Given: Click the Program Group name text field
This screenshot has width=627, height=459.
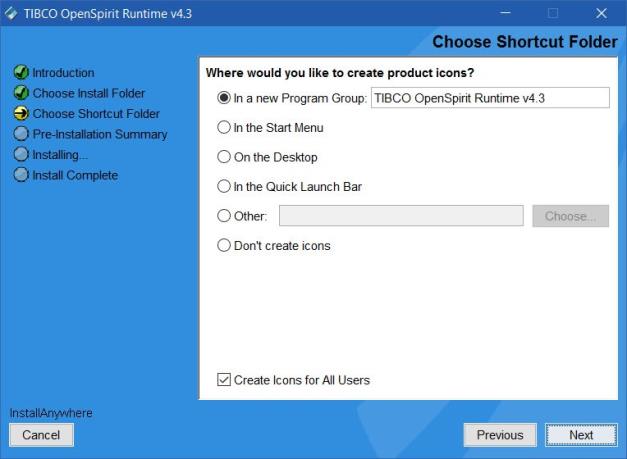Looking at the screenshot, I should tap(489, 98).
